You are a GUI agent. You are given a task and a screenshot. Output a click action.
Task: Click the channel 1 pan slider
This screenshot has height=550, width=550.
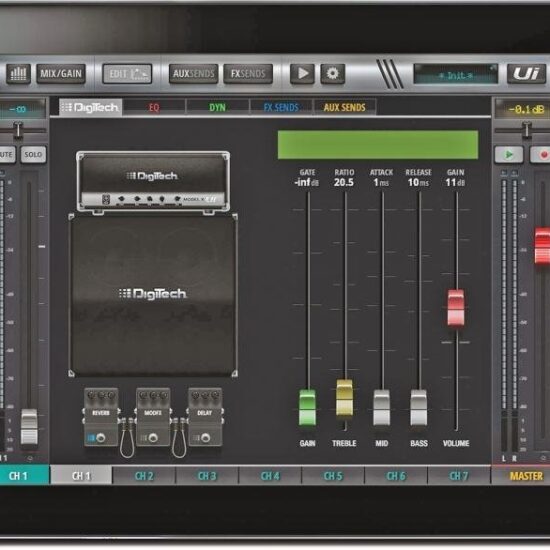(18, 130)
